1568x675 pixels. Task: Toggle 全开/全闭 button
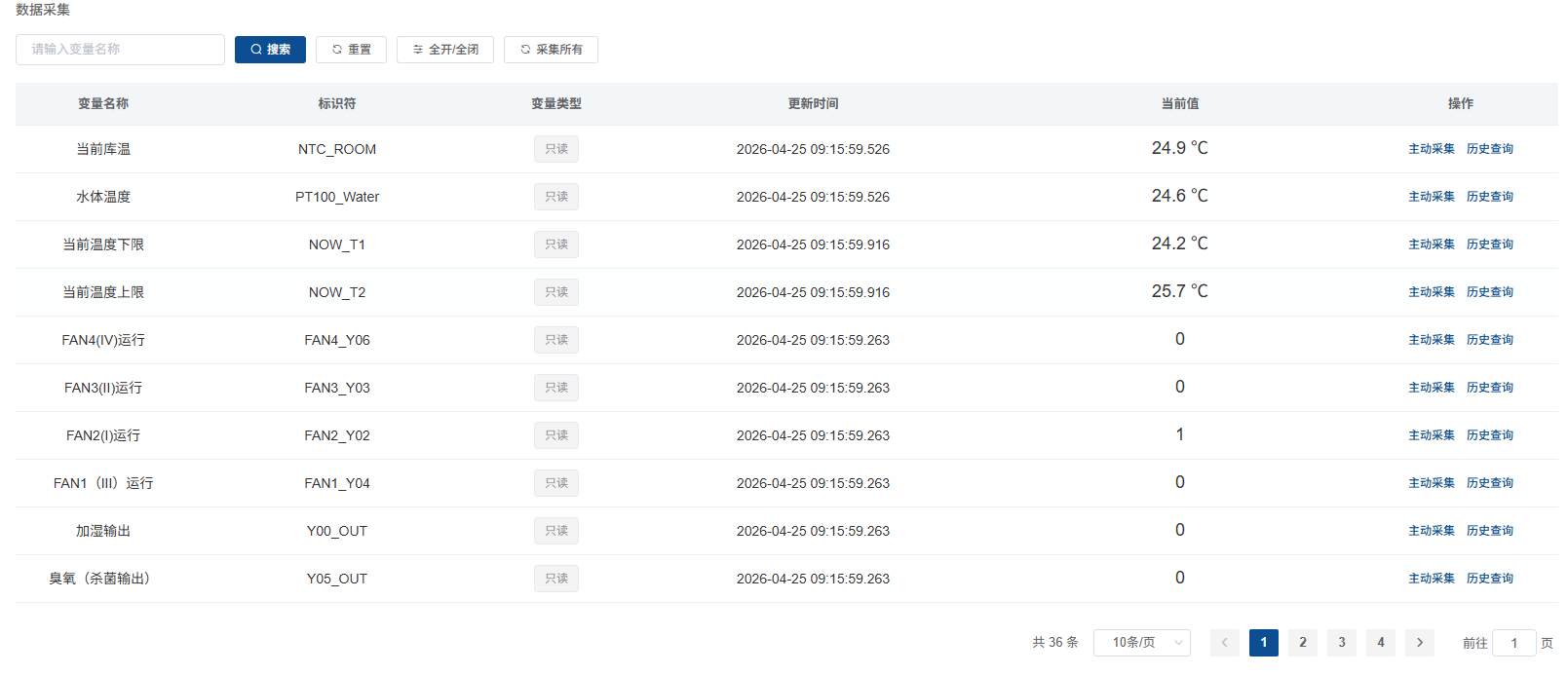(445, 50)
